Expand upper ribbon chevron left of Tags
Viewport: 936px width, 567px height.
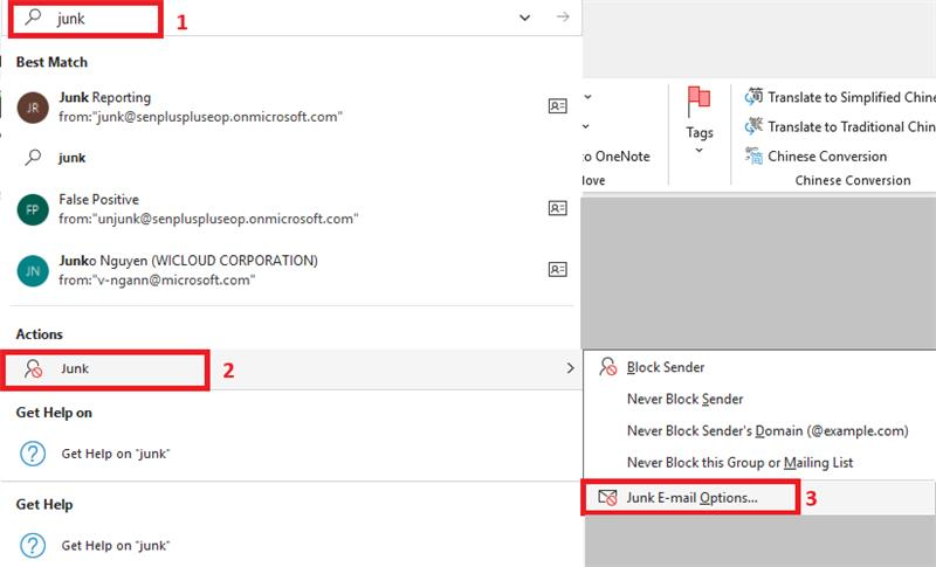coord(587,97)
